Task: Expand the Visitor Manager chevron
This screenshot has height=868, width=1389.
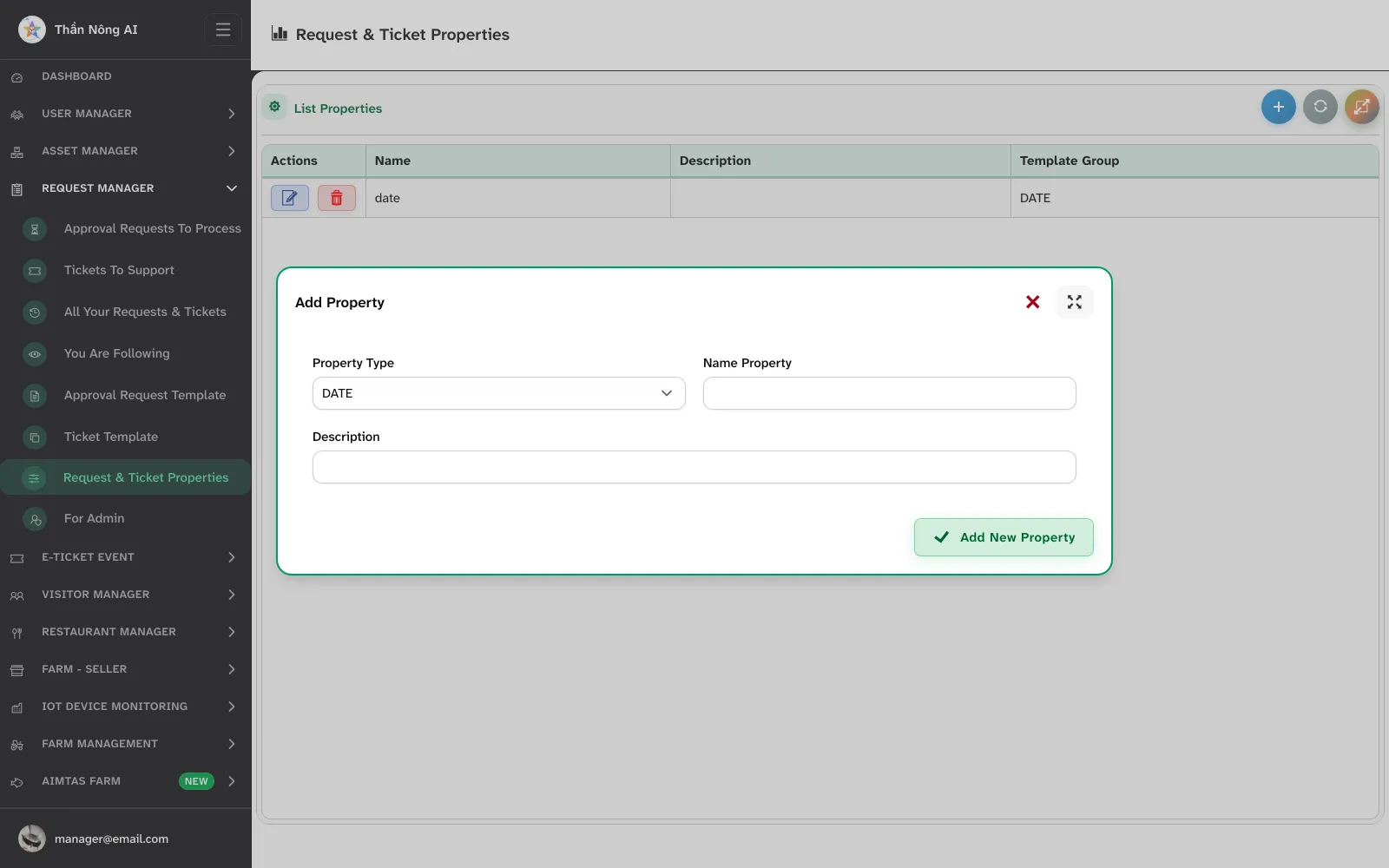Action: [x=232, y=595]
